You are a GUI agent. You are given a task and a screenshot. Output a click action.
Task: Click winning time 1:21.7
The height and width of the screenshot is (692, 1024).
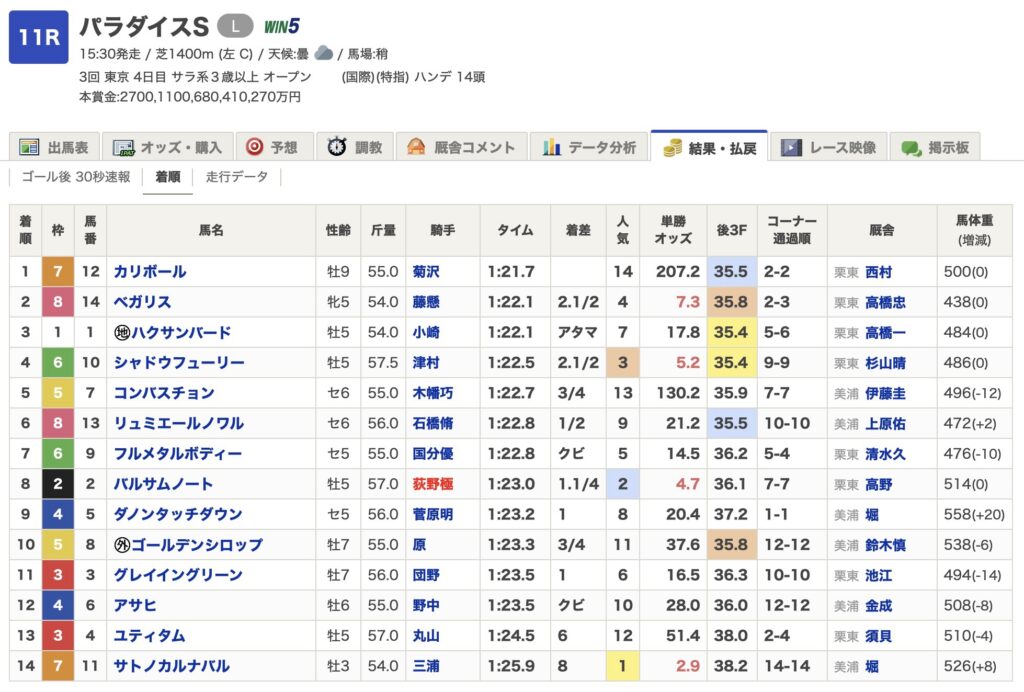511,272
